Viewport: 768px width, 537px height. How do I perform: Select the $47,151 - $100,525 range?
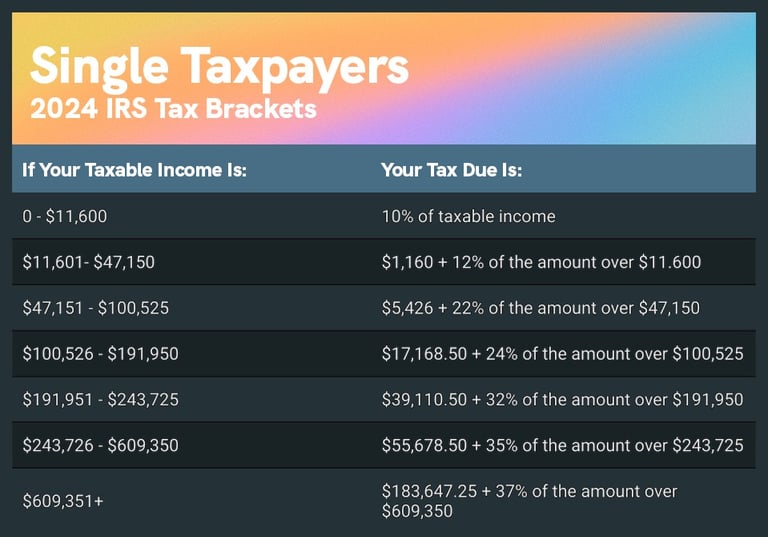click(x=96, y=308)
